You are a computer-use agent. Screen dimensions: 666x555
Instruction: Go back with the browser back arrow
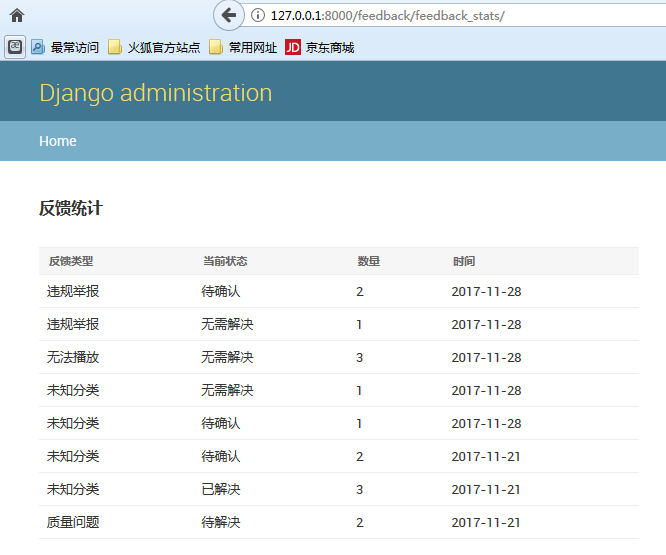tap(229, 16)
